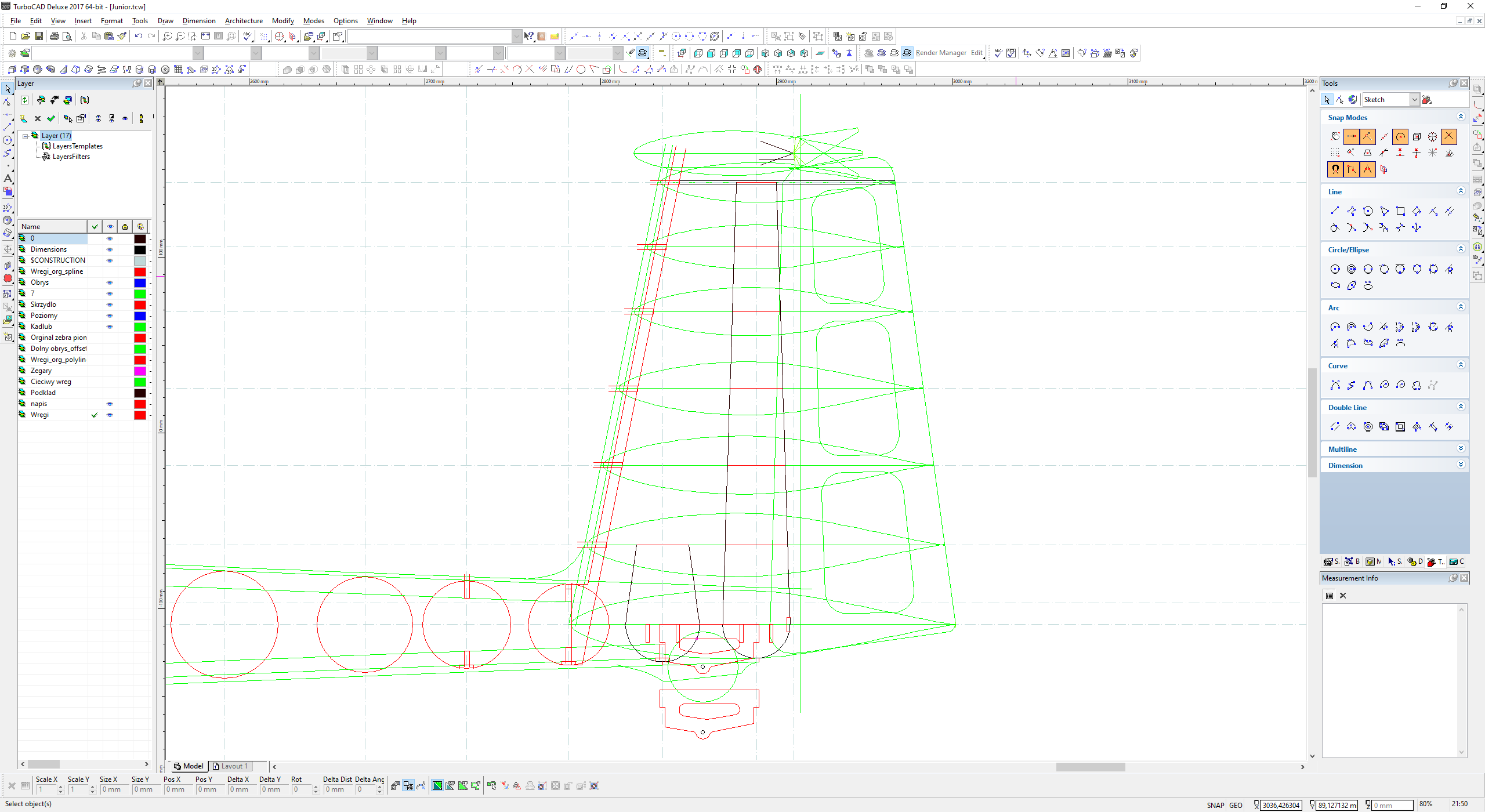Click the Delete layer X icon

tap(38, 118)
